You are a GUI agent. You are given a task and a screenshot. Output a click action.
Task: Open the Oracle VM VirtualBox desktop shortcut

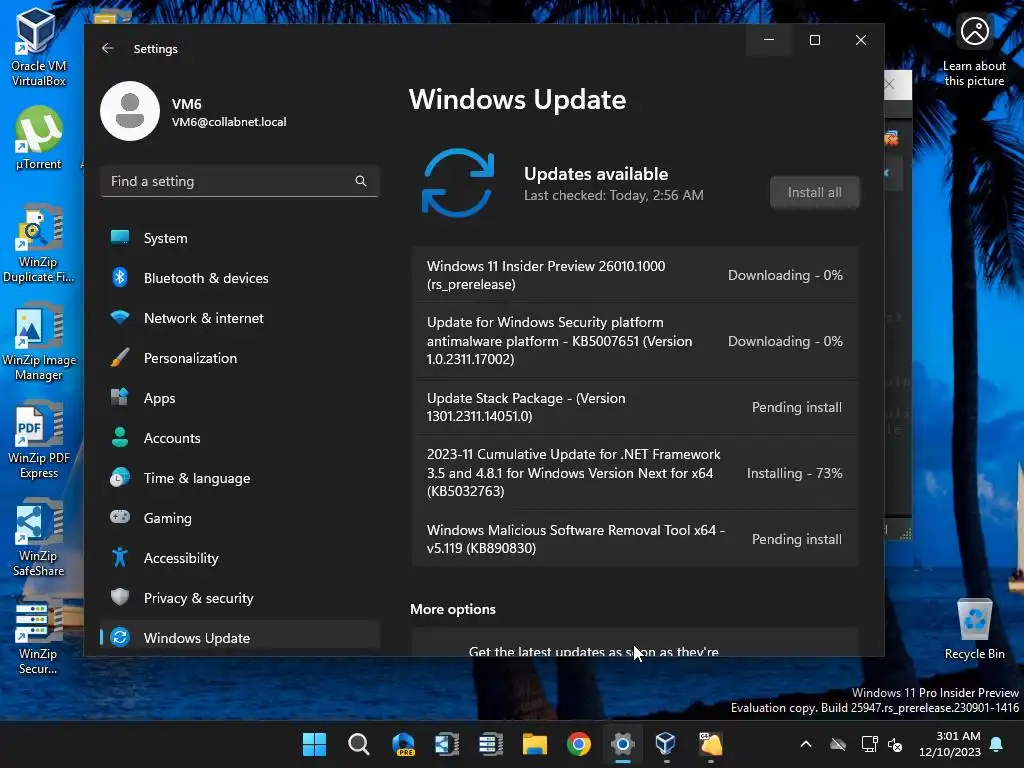pyautogui.click(x=37, y=48)
